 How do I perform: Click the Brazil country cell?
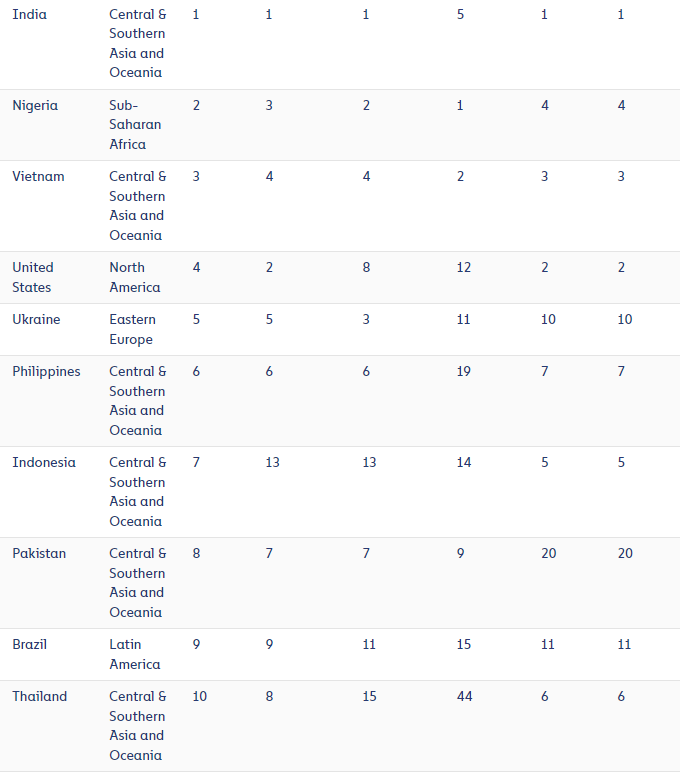point(30,644)
